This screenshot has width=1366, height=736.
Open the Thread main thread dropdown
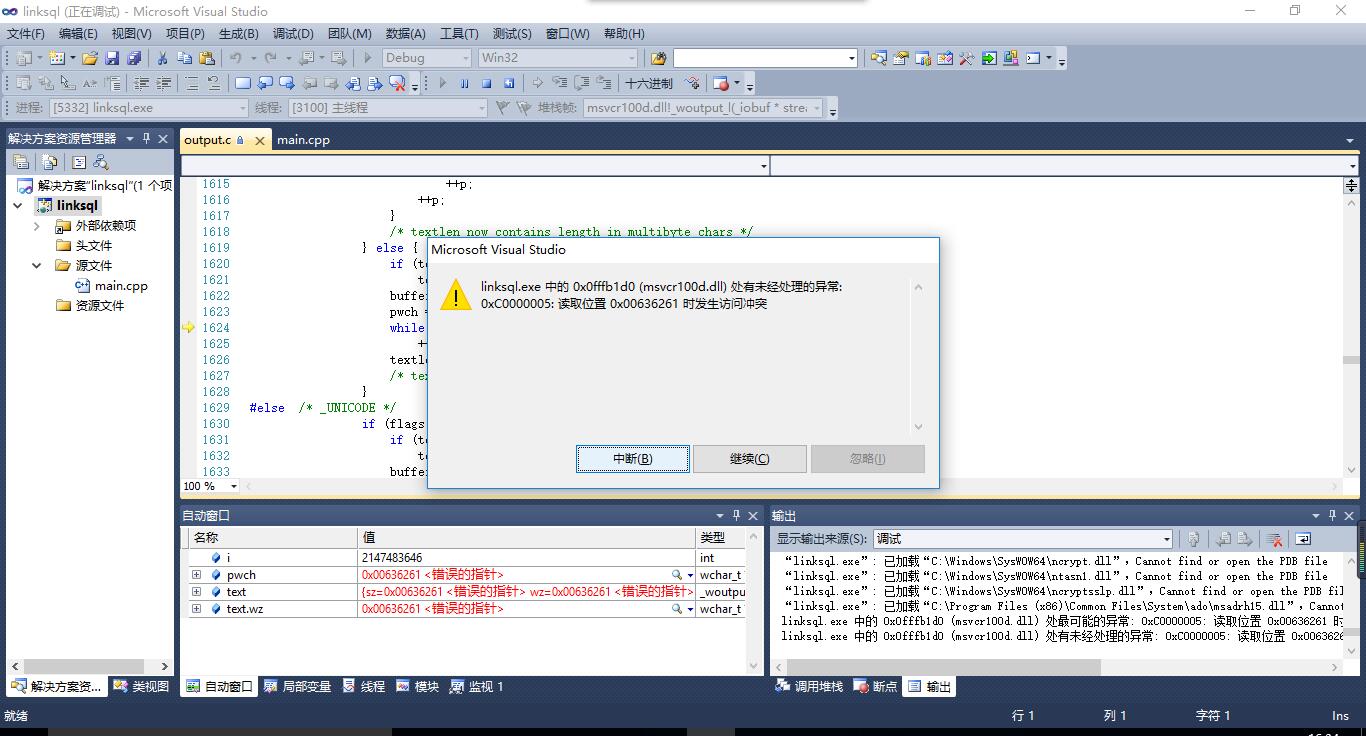click(387, 107)
